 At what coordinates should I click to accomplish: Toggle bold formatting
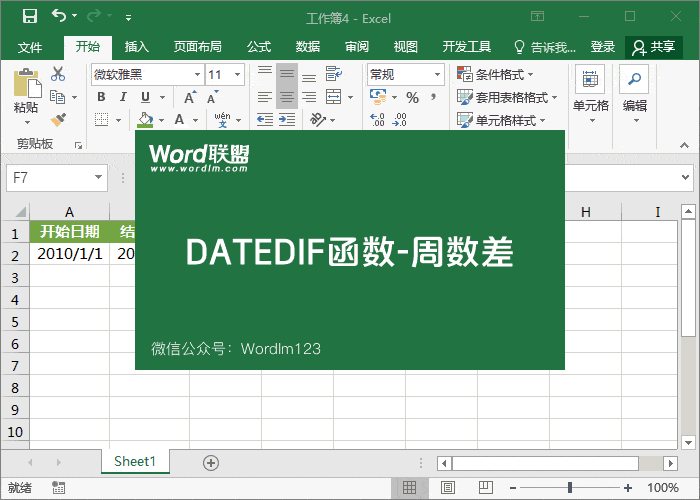[x=101, y=97]
